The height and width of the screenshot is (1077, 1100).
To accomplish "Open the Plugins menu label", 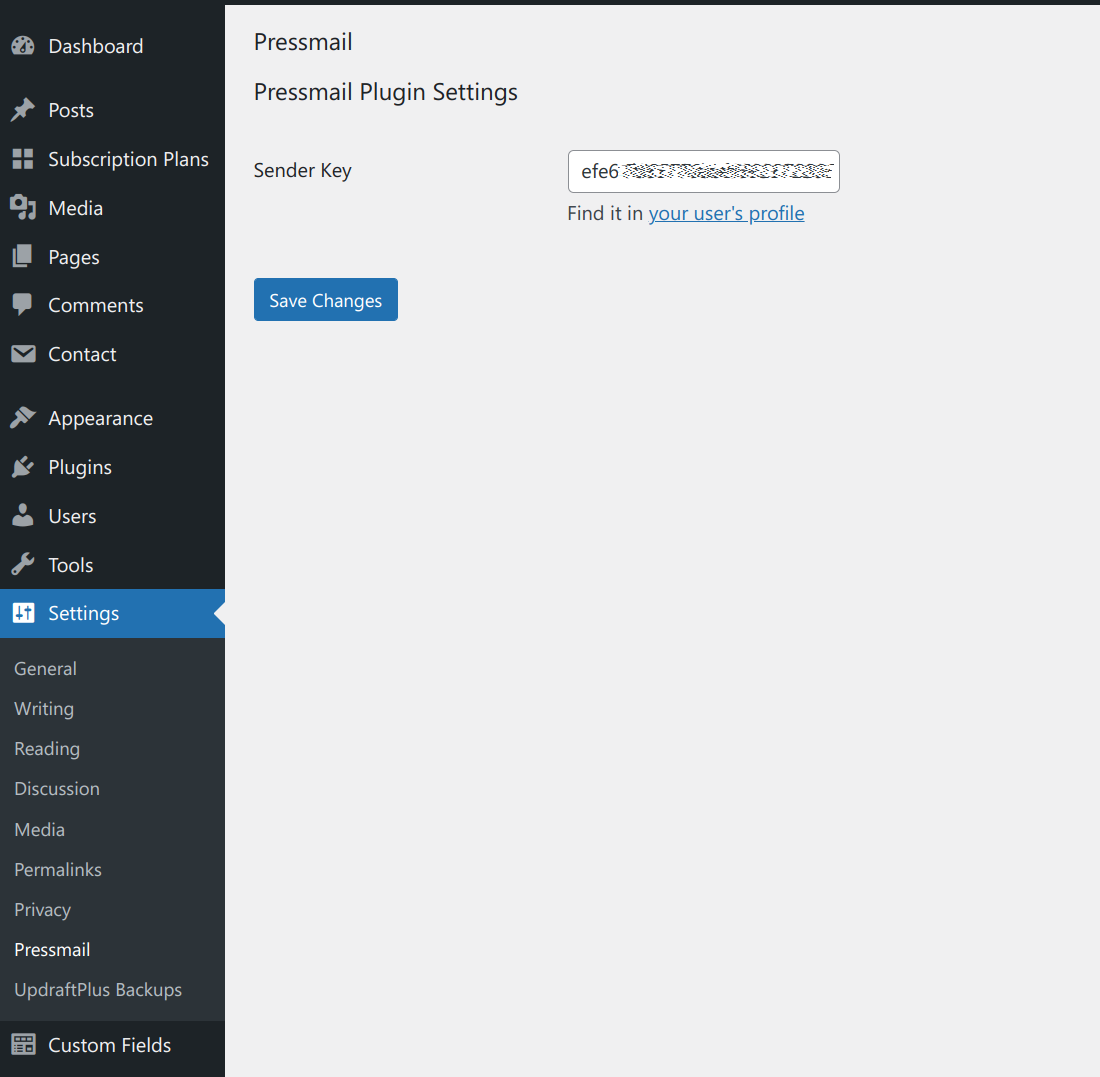I will (80, 468).
